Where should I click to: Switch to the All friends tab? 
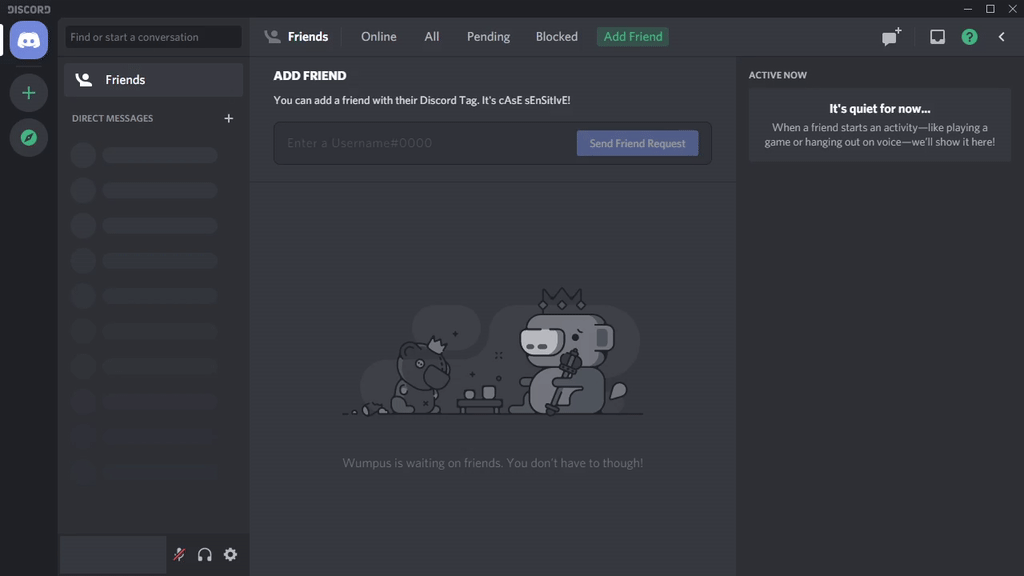tap(432, 37)
